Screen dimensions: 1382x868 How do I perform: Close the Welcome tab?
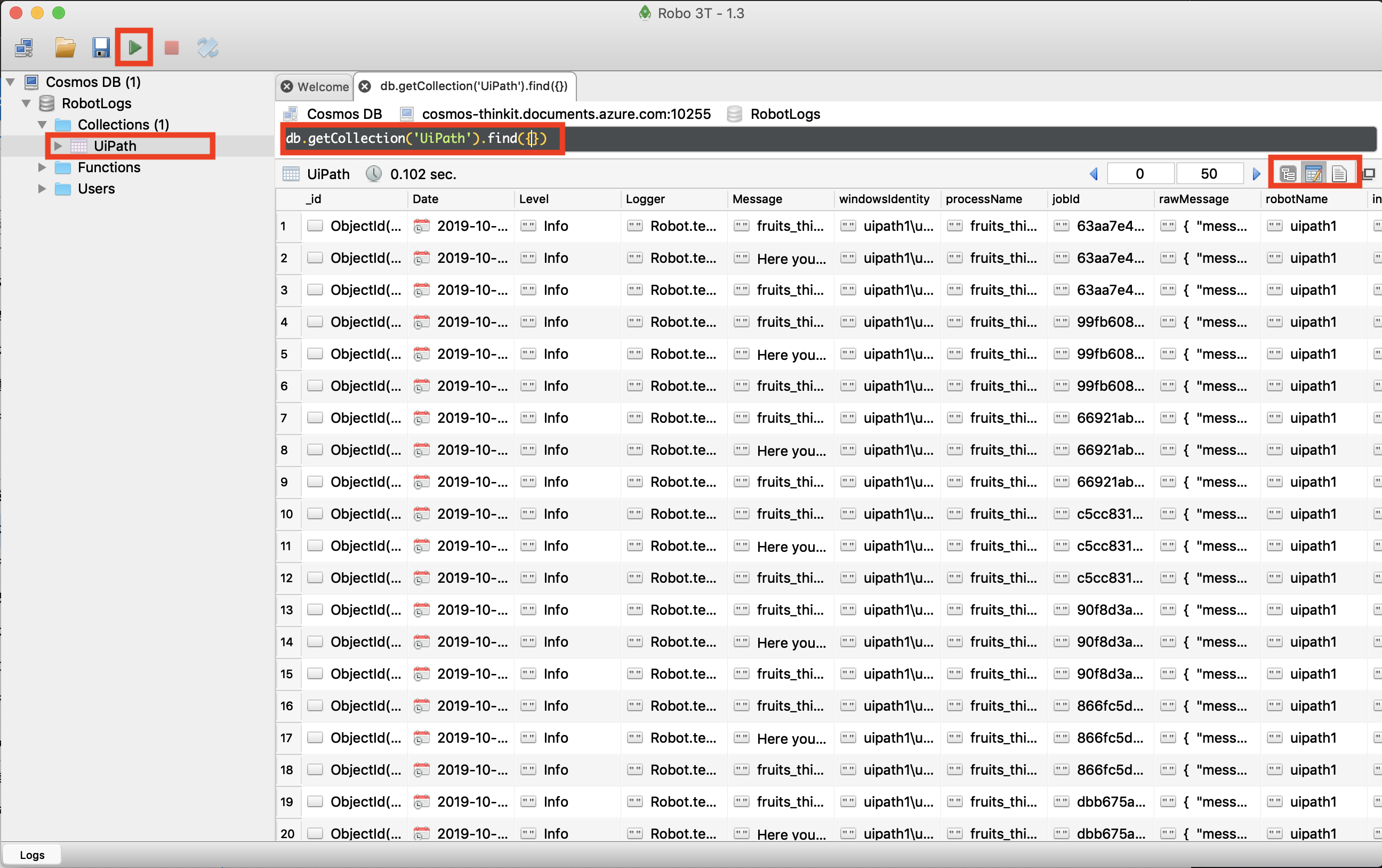[x=287, y=87]
